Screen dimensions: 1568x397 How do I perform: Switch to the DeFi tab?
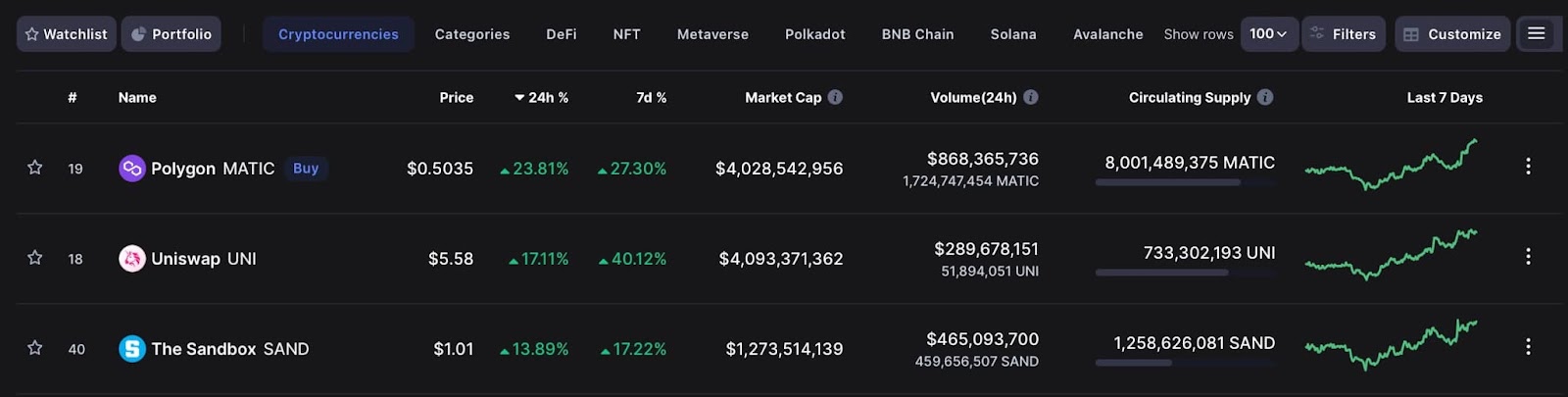pyautogui.click(x=562, y=34)
